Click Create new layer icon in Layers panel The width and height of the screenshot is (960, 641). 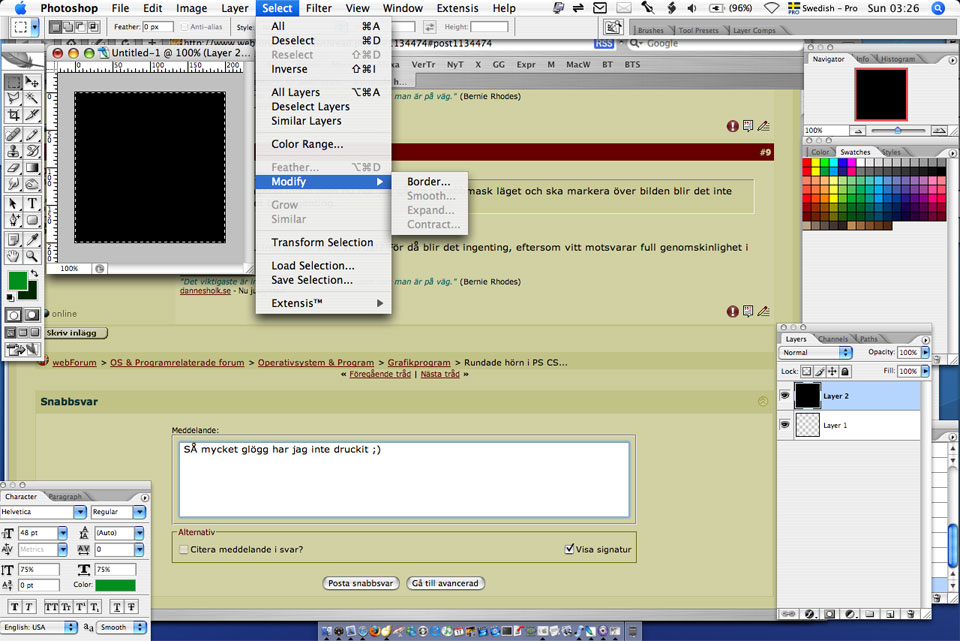(890, 614)
